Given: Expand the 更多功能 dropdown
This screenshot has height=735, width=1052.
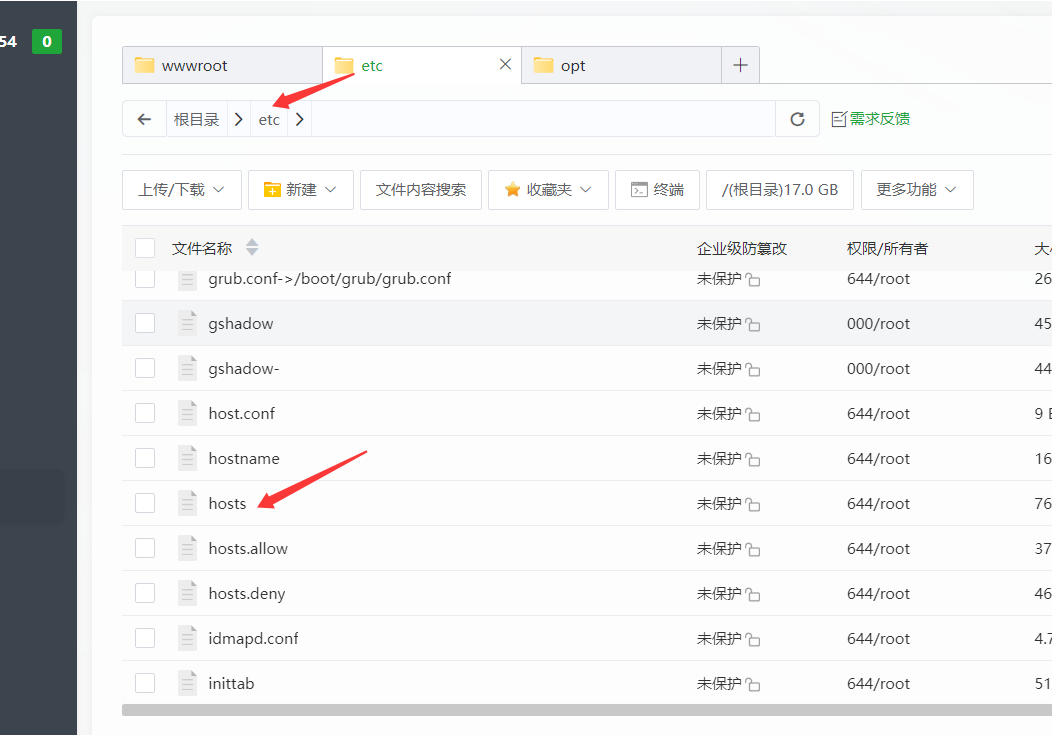Looking at the screenshot, I should [x=917, y=190].
